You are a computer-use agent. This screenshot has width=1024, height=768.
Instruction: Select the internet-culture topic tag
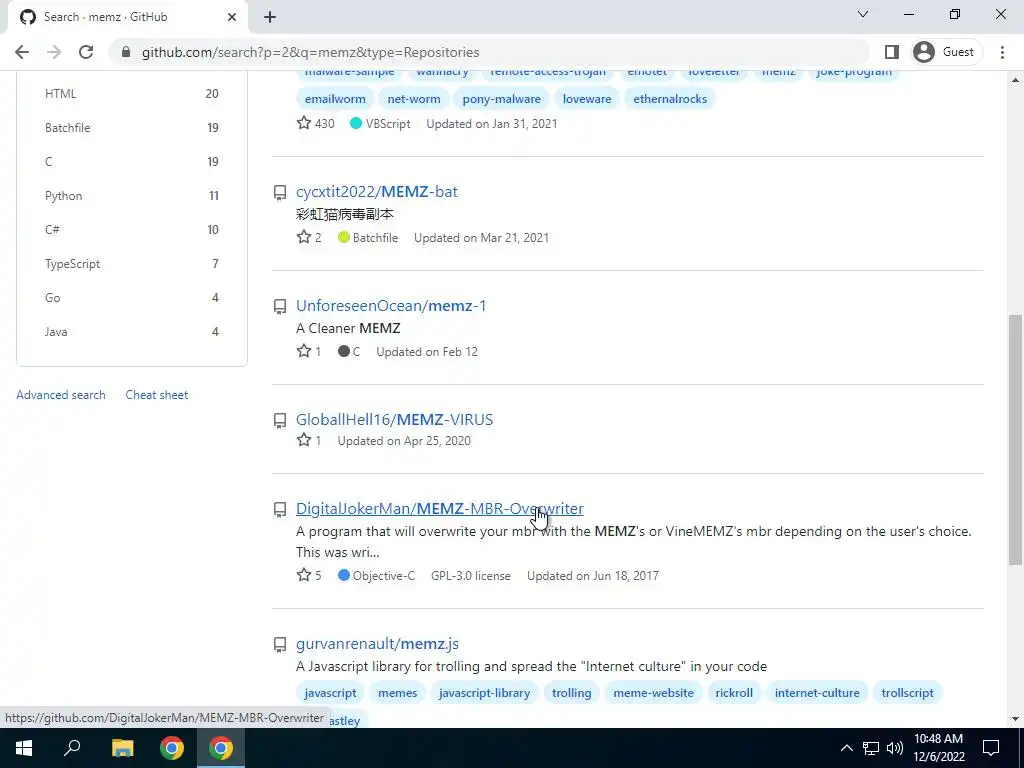[817, 693]
